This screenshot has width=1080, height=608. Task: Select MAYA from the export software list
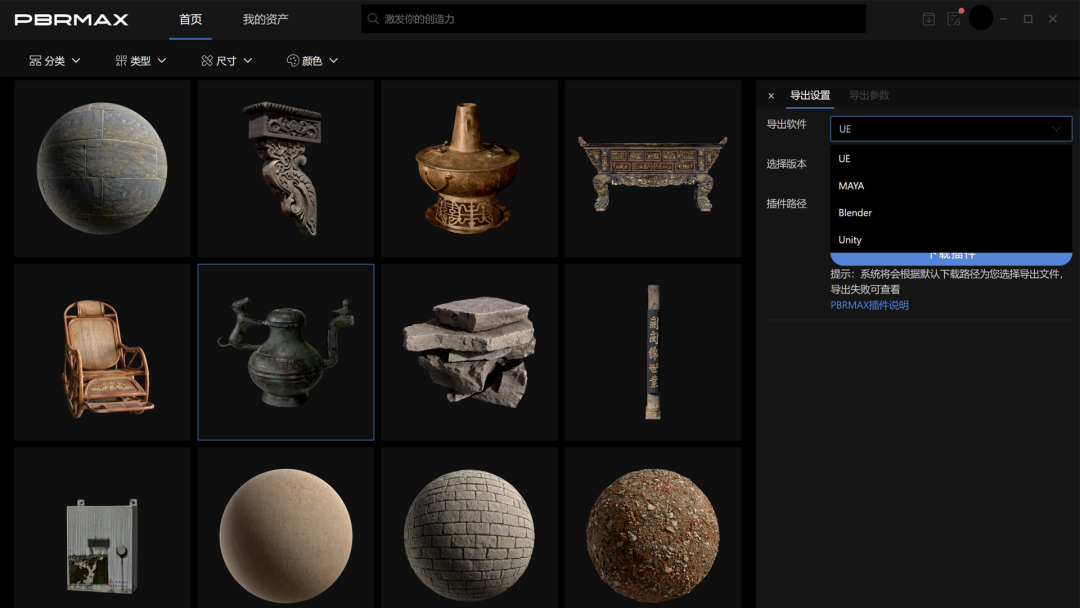click(x=851, y=186)
